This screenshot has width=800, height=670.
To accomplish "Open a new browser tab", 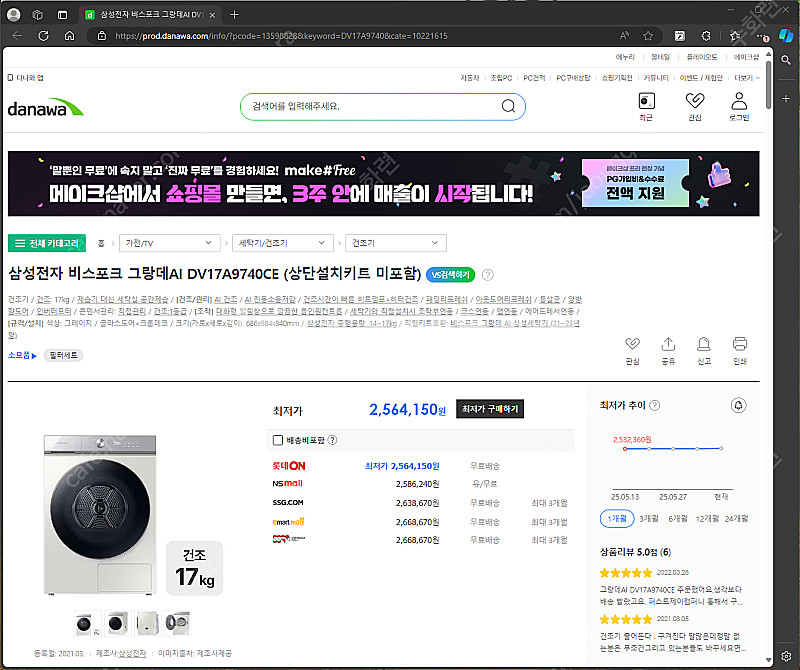I will pyautogui.click(x=234, y=15).
